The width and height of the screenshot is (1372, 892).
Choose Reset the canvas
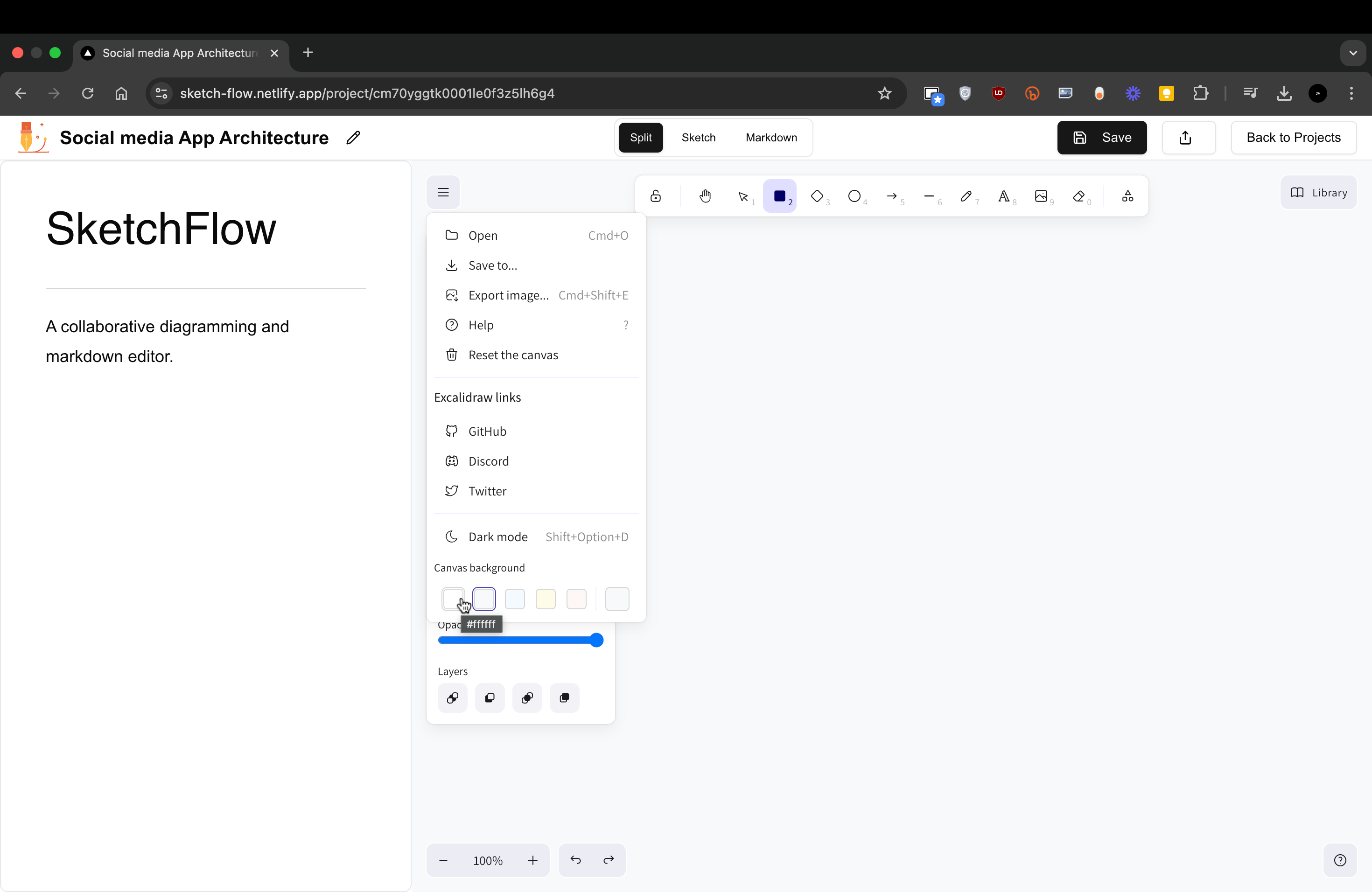click(x=536, y=355)
